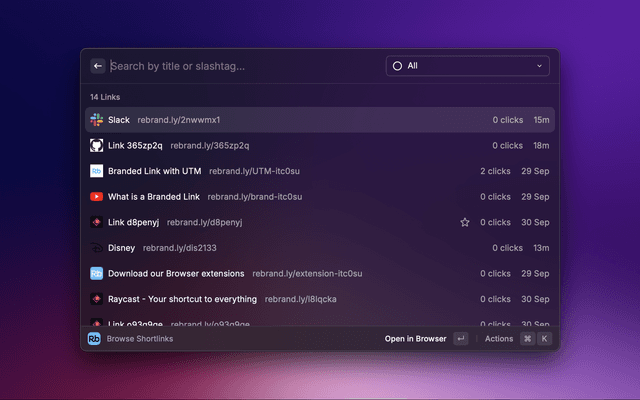Select the Disney rebrand.ly/dis2133 row

pyautogui.click(x=320, y=248)
